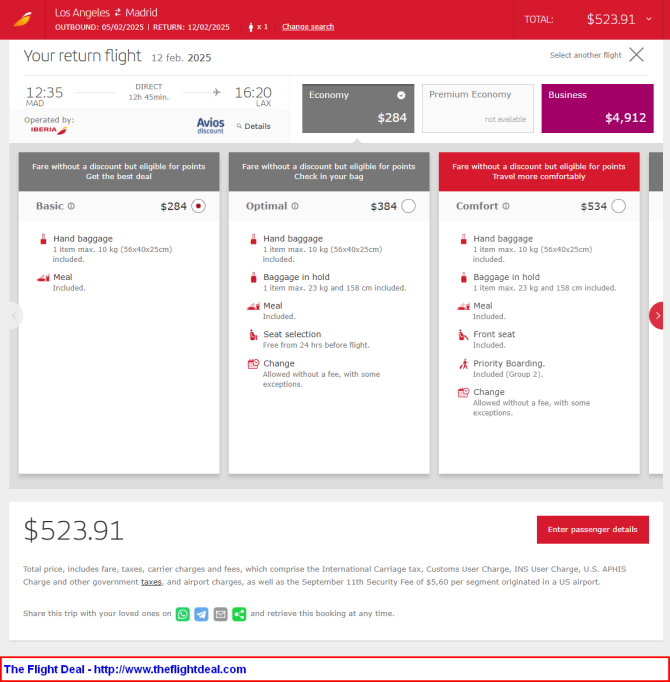
Task: Click the $523.91 total in header
Action: pos(610,19)
